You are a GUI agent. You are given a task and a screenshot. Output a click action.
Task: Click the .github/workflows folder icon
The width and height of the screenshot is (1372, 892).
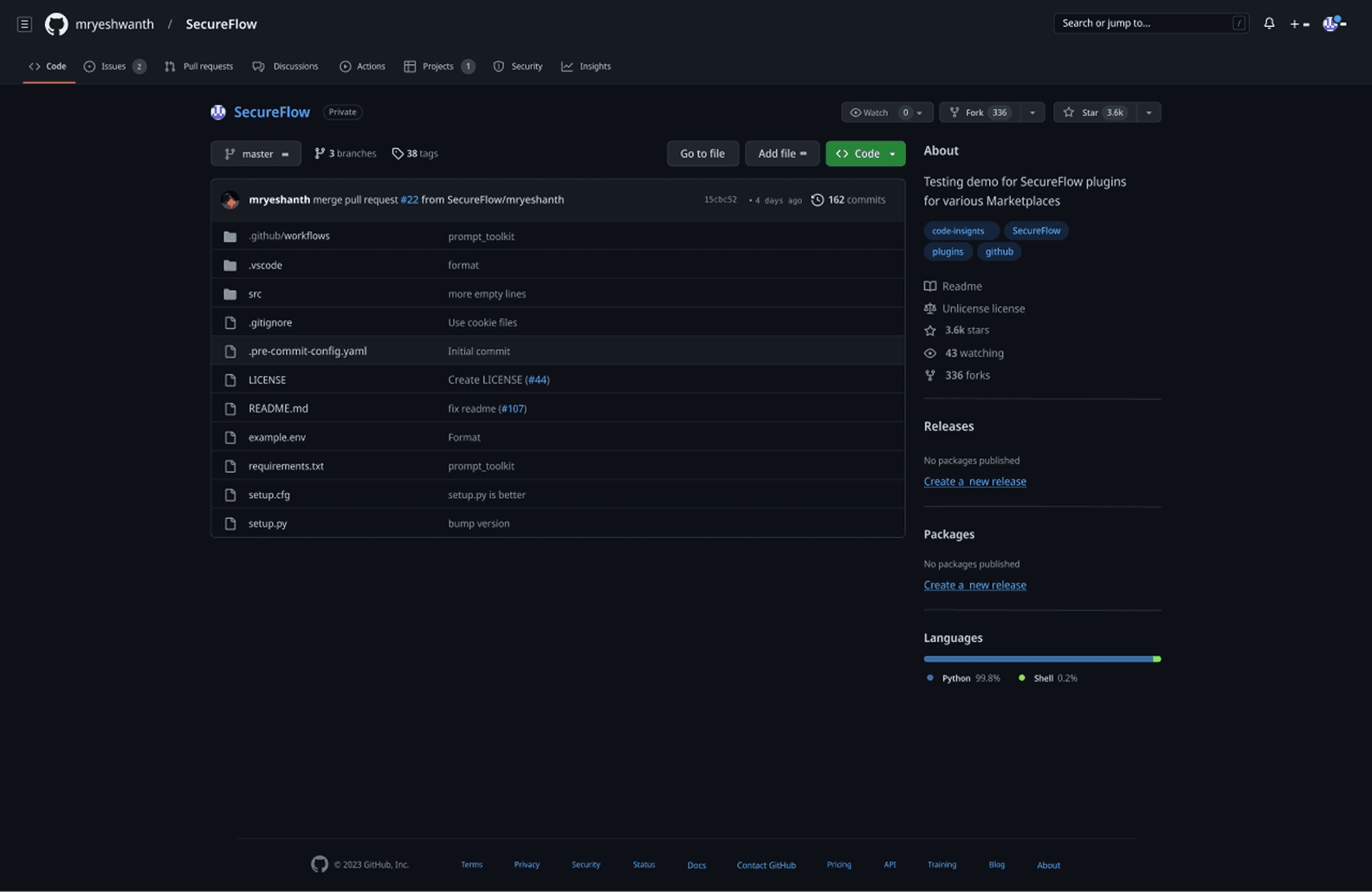(230, 236)
